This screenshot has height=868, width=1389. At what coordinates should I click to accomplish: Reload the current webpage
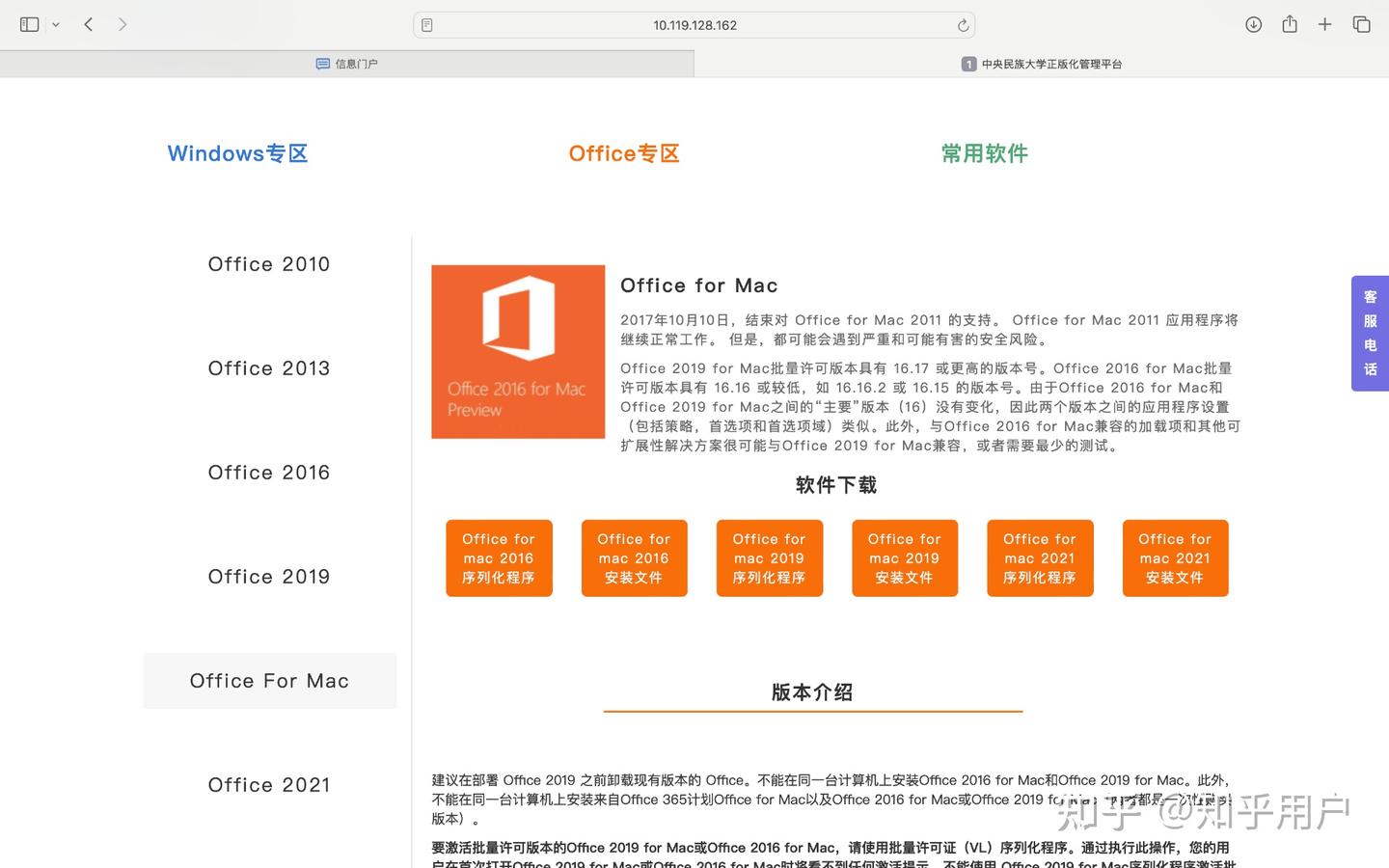point(963,25)
